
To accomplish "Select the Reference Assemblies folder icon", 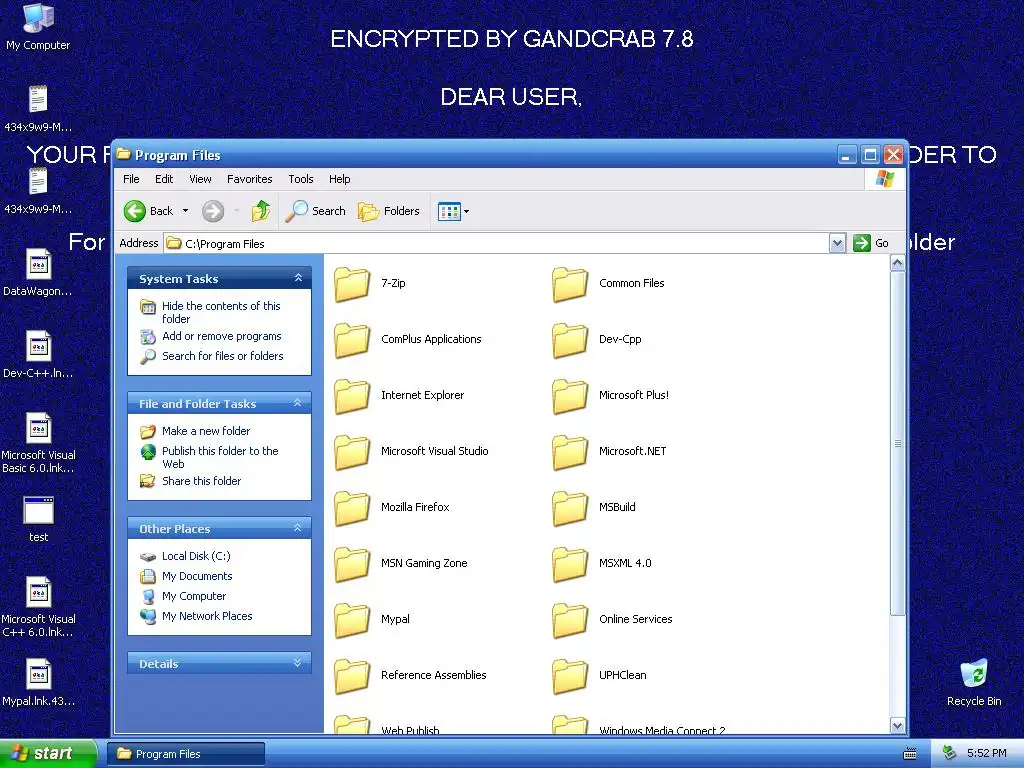I will (352, 676).
